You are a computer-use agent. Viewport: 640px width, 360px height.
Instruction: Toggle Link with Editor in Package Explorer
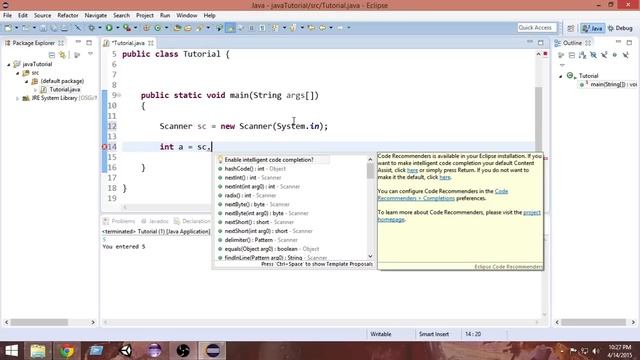point(62,55)
